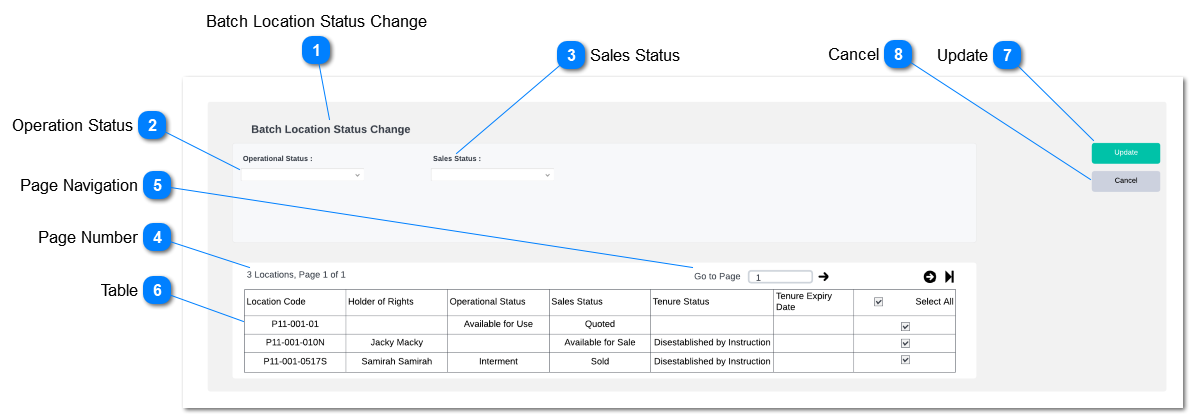Click Tenure Status column header
Image resolution: width=1192 pixels, height=417 pixels.
pos(712,302)
